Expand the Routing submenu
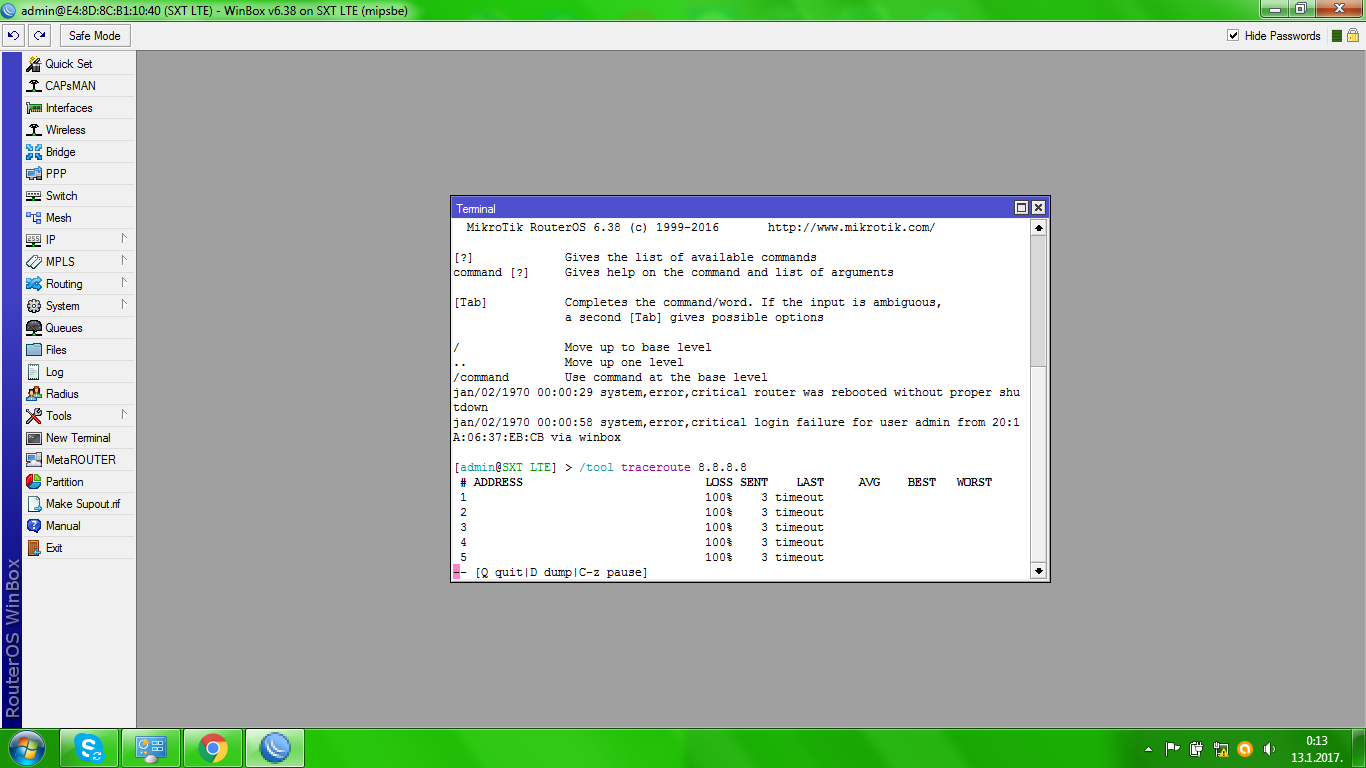Viewport: 1366px width, 768px height. [x=78, y=284]
